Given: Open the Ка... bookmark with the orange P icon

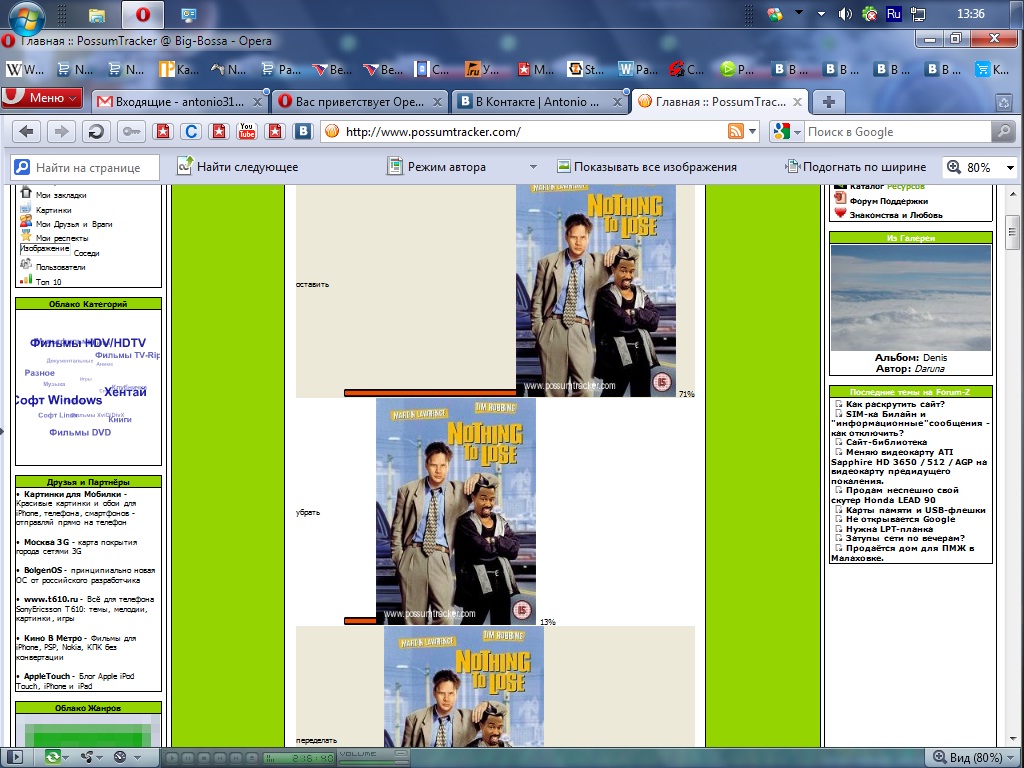Looking at the screenshot, I should point(179,69).
